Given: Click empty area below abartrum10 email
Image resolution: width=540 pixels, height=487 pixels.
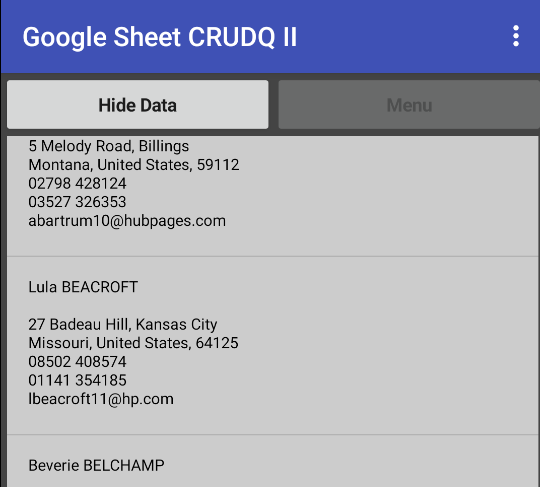Looking at the screenshot, I should pyautogui.click(x=272, y=243).
